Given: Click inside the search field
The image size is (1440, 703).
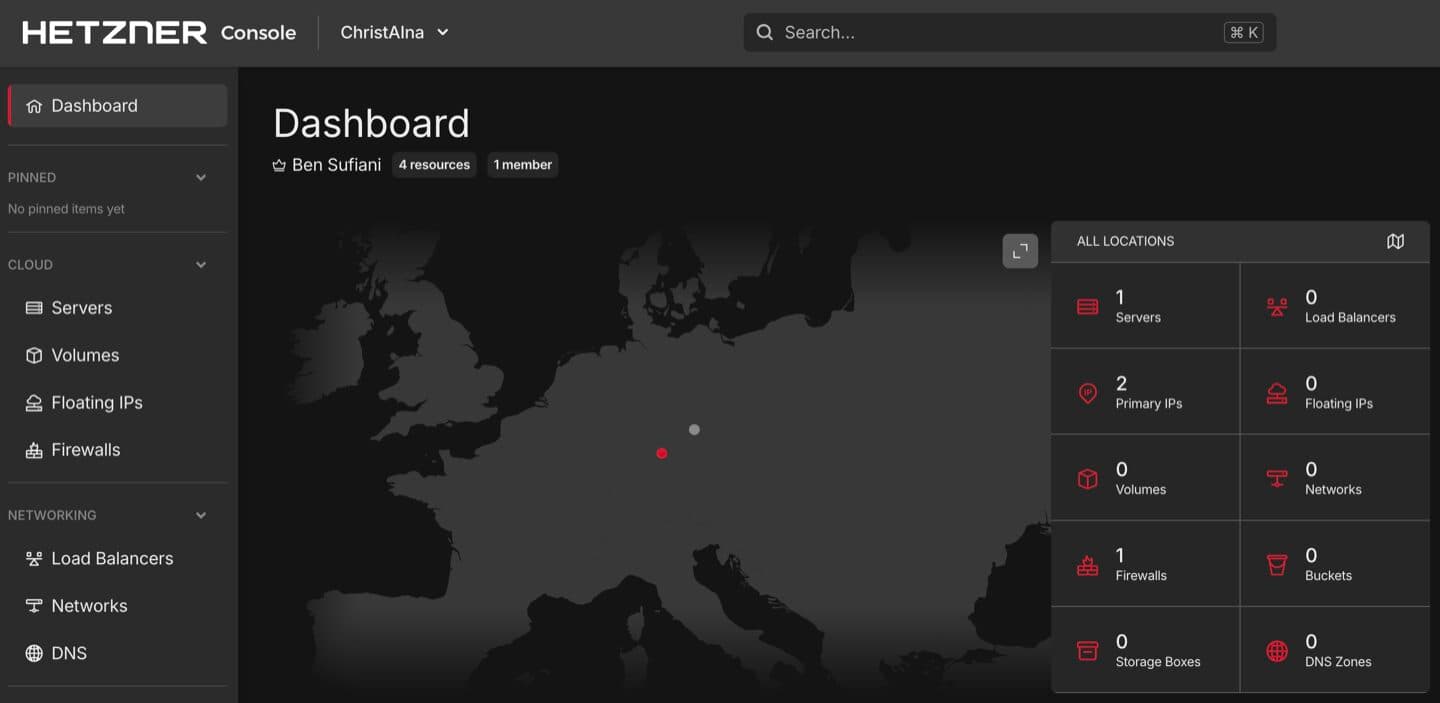Looking at the screenshot, I should coord(1000,31).
